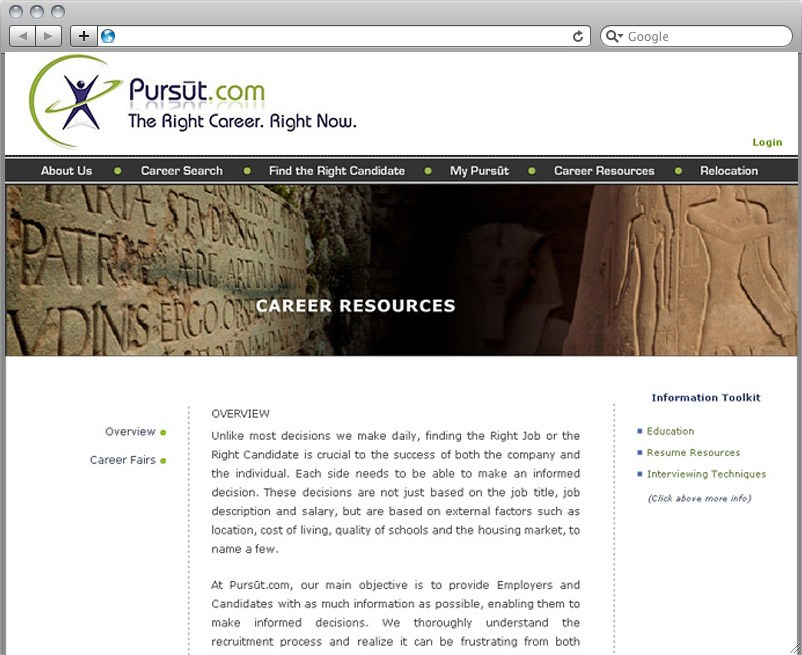Click the browser forward arrow button
Screen dimensions: 802x655
[x=48, y=36]
